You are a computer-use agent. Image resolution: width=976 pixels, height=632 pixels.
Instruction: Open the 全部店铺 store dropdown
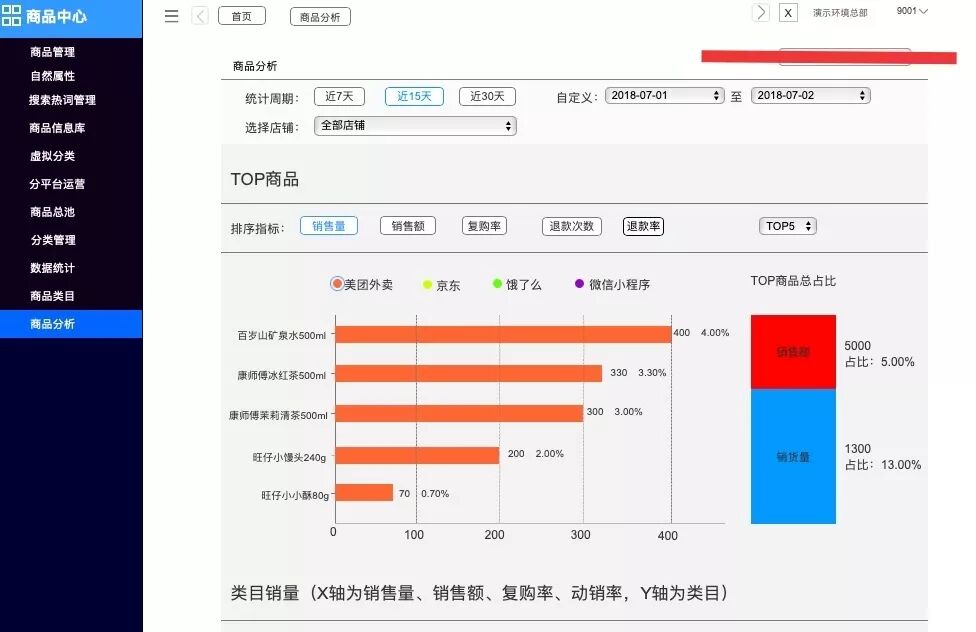tap(415, 126)
